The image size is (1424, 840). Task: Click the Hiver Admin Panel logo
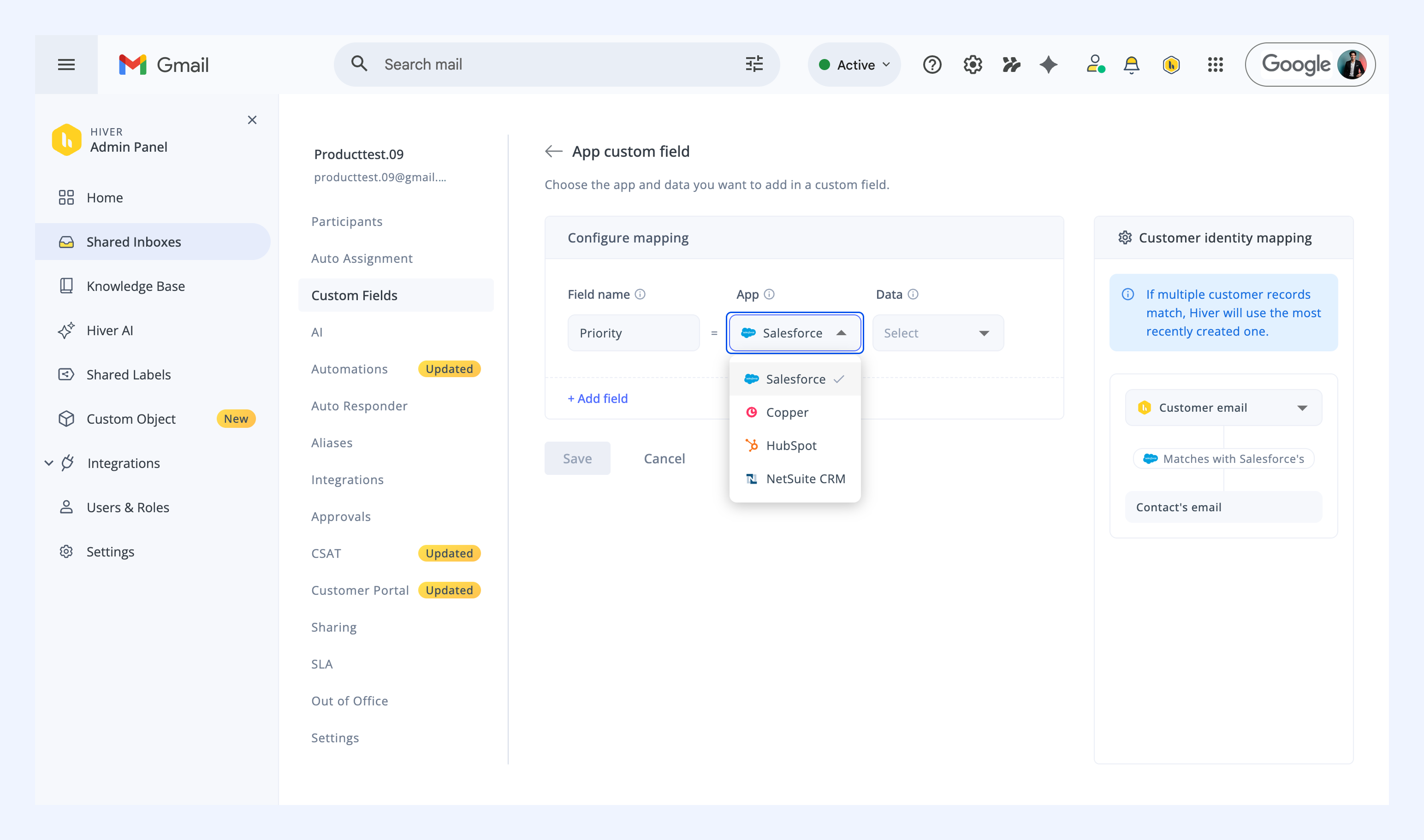click(66, 139)
